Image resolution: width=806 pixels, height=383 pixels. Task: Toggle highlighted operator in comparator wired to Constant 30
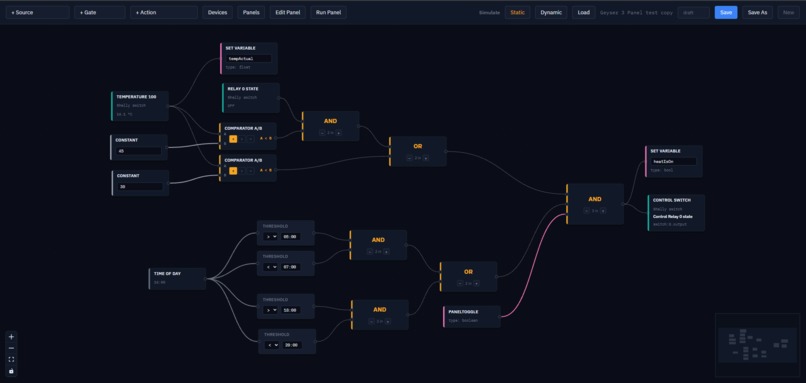(x=233, y=171)
